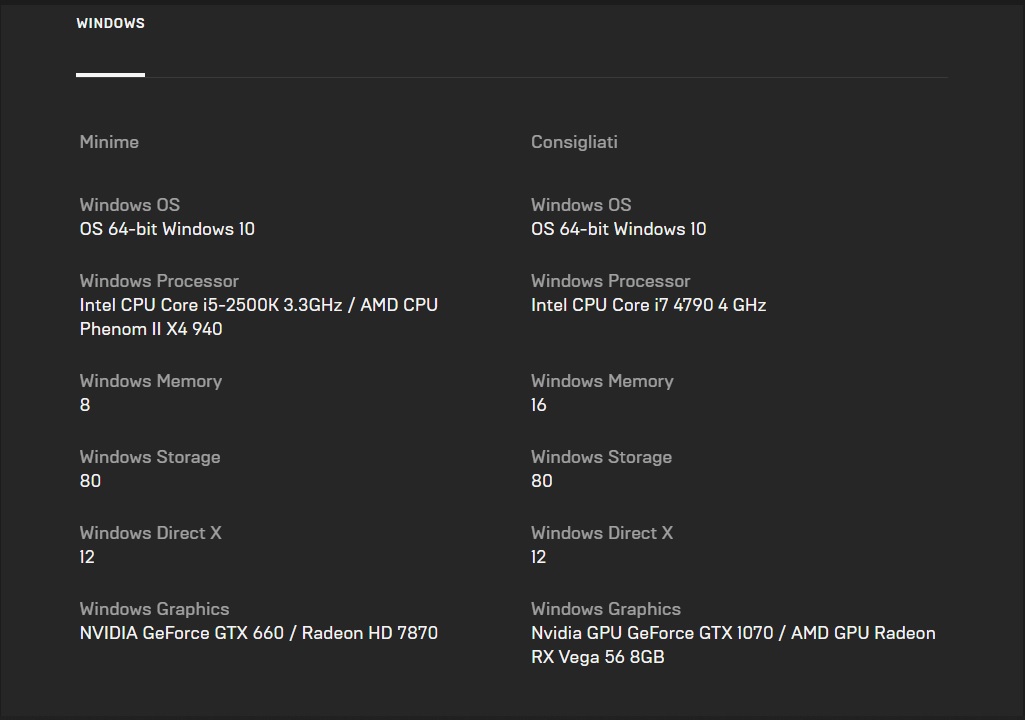Click OS 64-bit Windows 10 under Minime
Viewport: 1025px width, 720px height.
point(167,229)
